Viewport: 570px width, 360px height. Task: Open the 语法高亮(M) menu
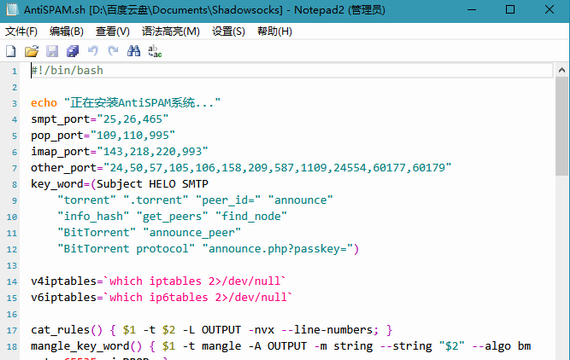[171, 32]
